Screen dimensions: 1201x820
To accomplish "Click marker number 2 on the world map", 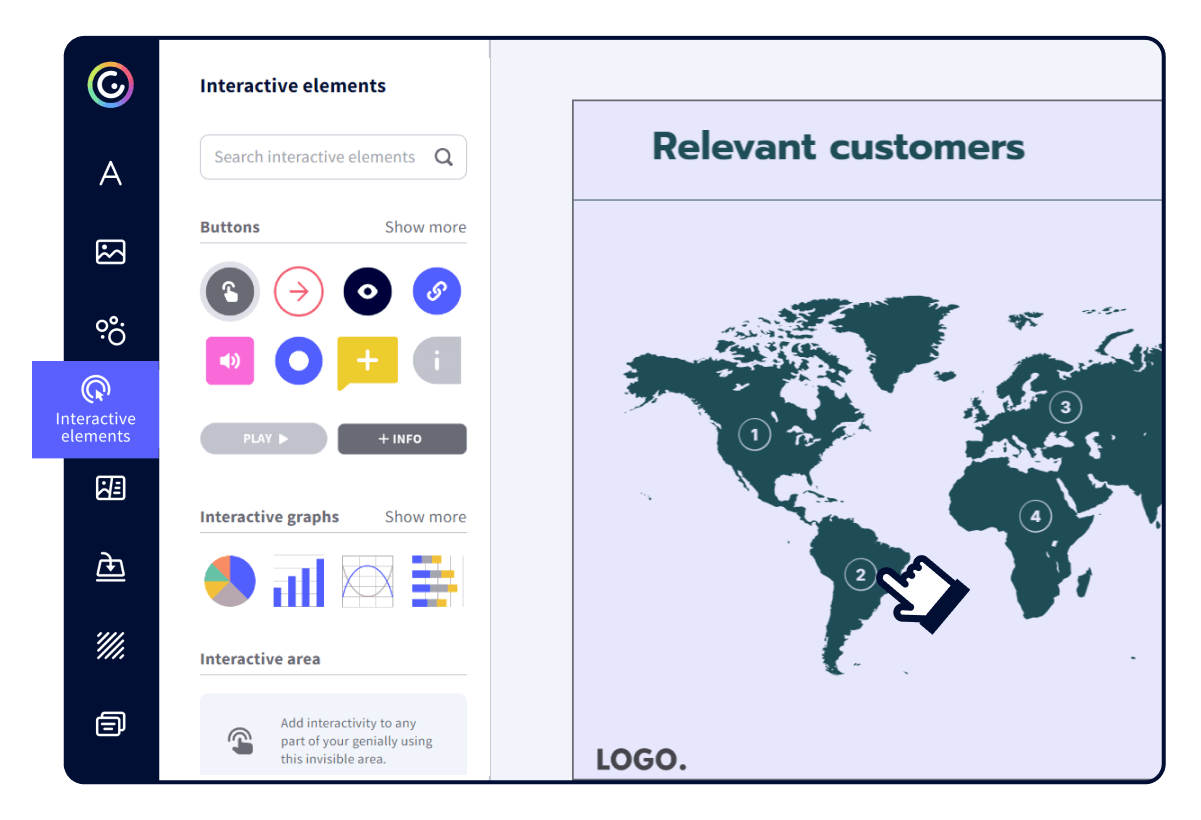I will [861, 575].
